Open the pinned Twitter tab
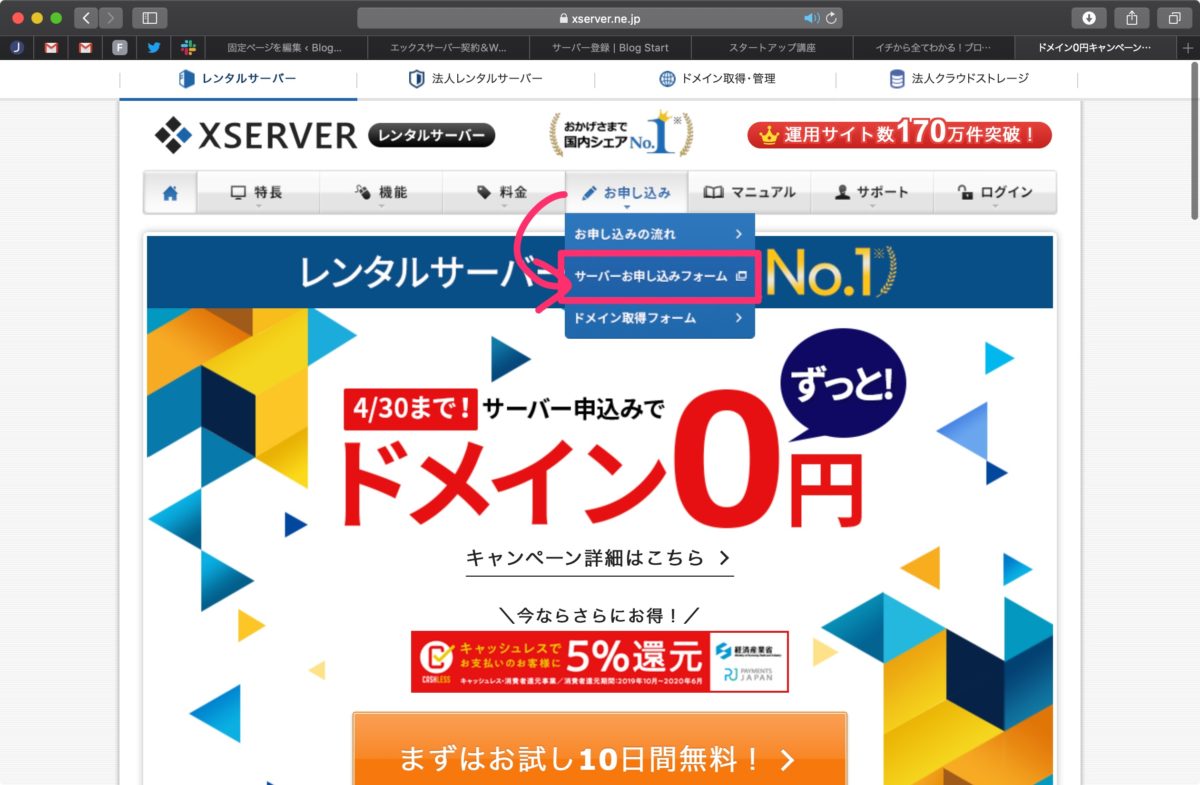The image size is (1200, 785). 154,47
